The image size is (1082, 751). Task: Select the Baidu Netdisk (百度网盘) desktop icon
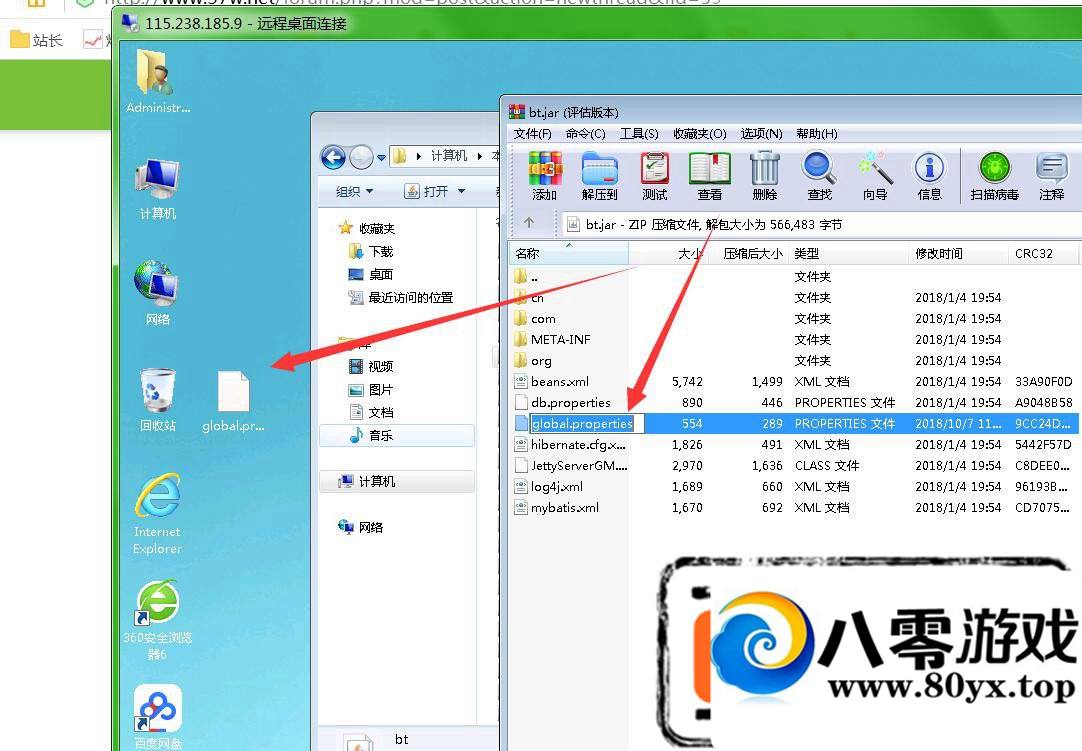coord(157,716)
